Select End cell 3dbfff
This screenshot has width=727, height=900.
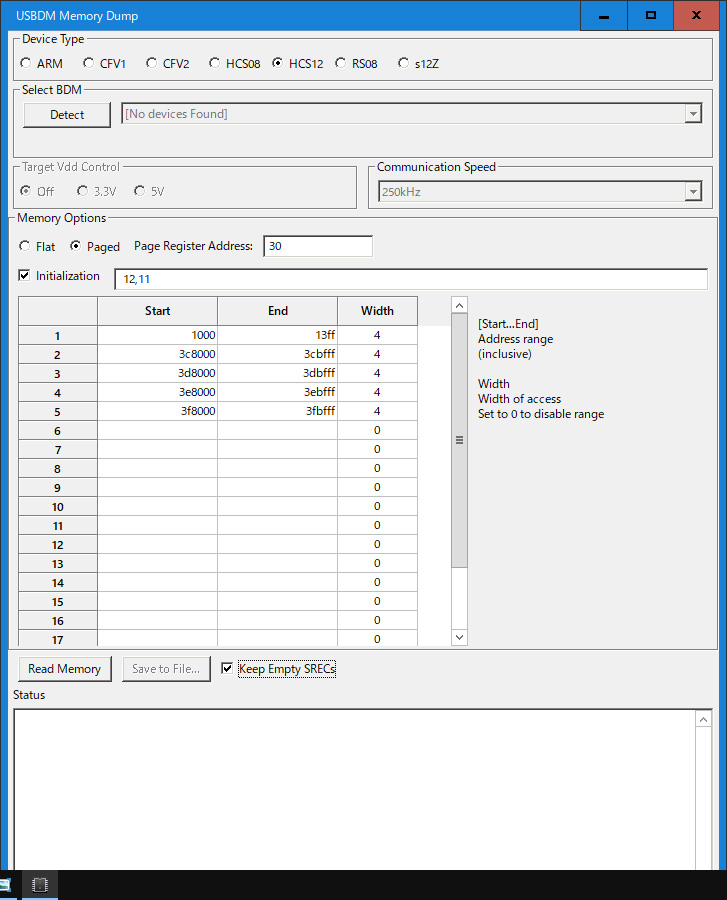tap(278, 373)
